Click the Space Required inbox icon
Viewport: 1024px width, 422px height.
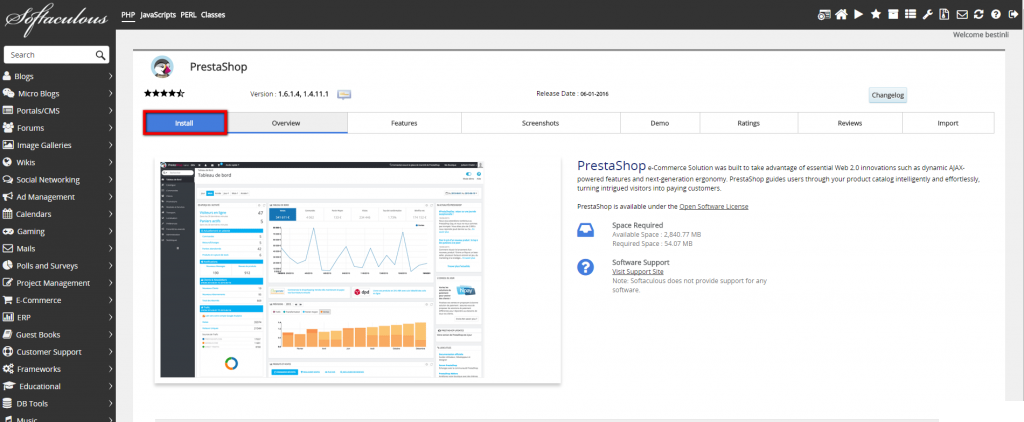pos(585,230)
